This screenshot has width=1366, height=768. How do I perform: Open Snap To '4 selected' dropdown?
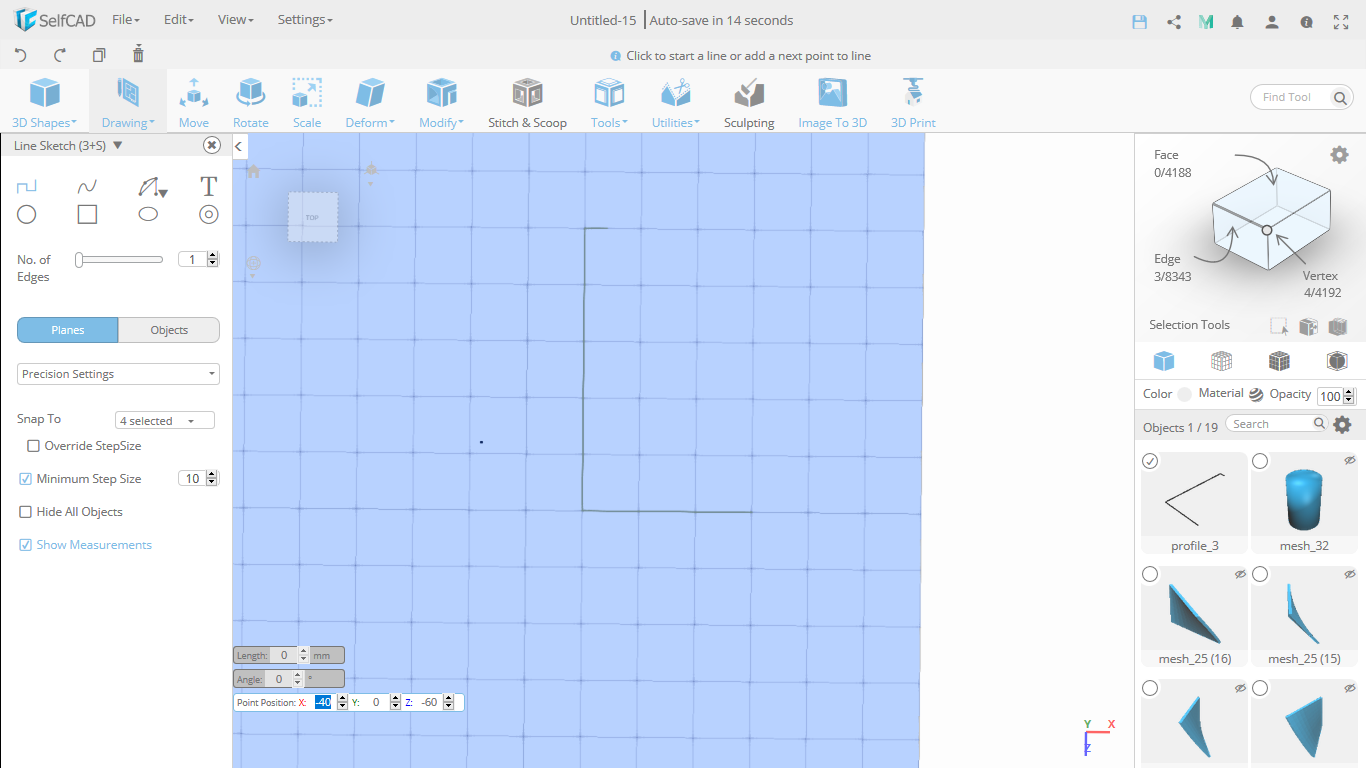pos(165,421)
